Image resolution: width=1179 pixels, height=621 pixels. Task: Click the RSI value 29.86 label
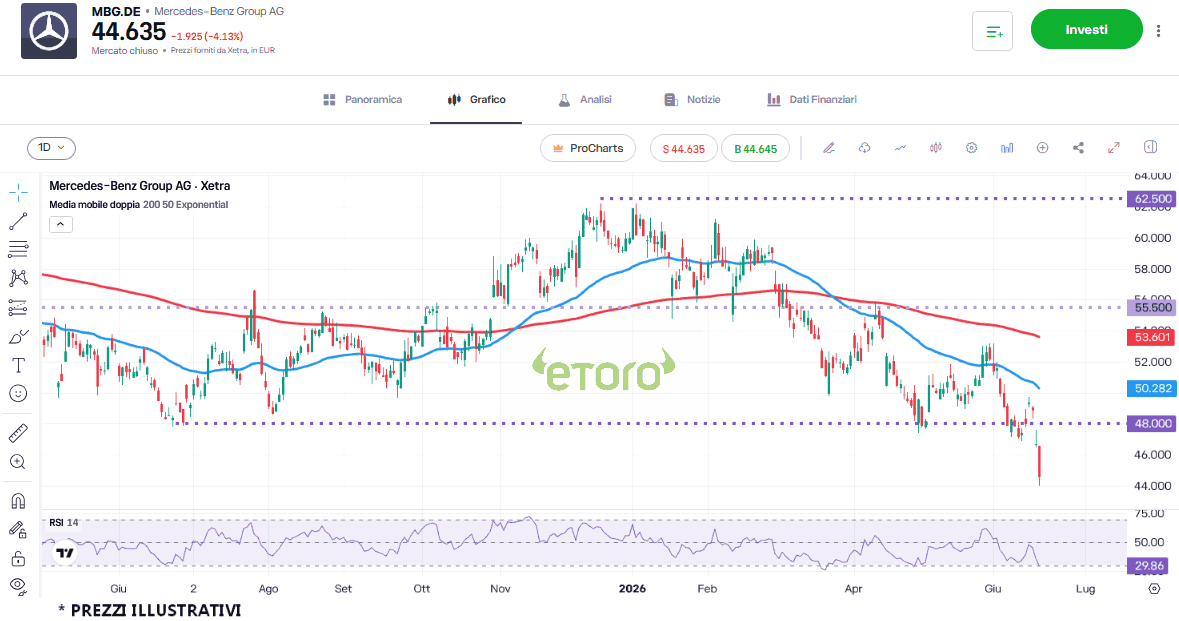point(1152,566)
